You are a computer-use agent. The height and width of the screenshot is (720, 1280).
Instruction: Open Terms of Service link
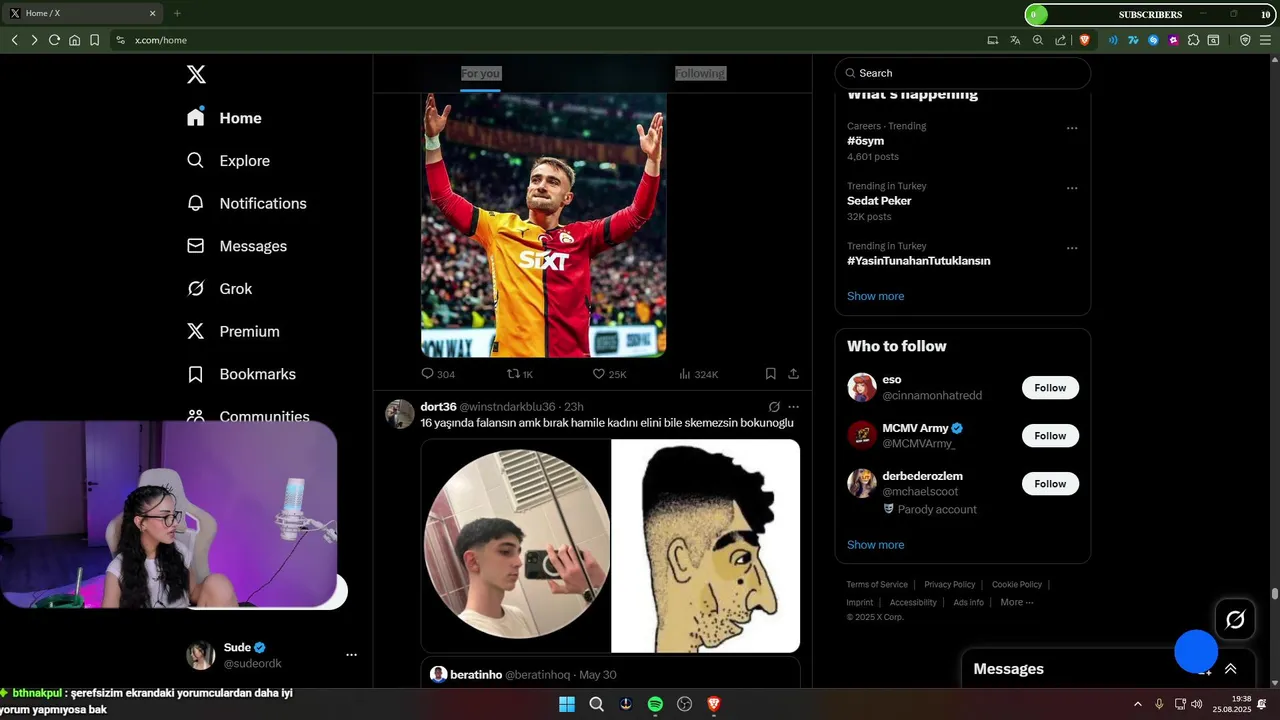click(x=877, y=585)
